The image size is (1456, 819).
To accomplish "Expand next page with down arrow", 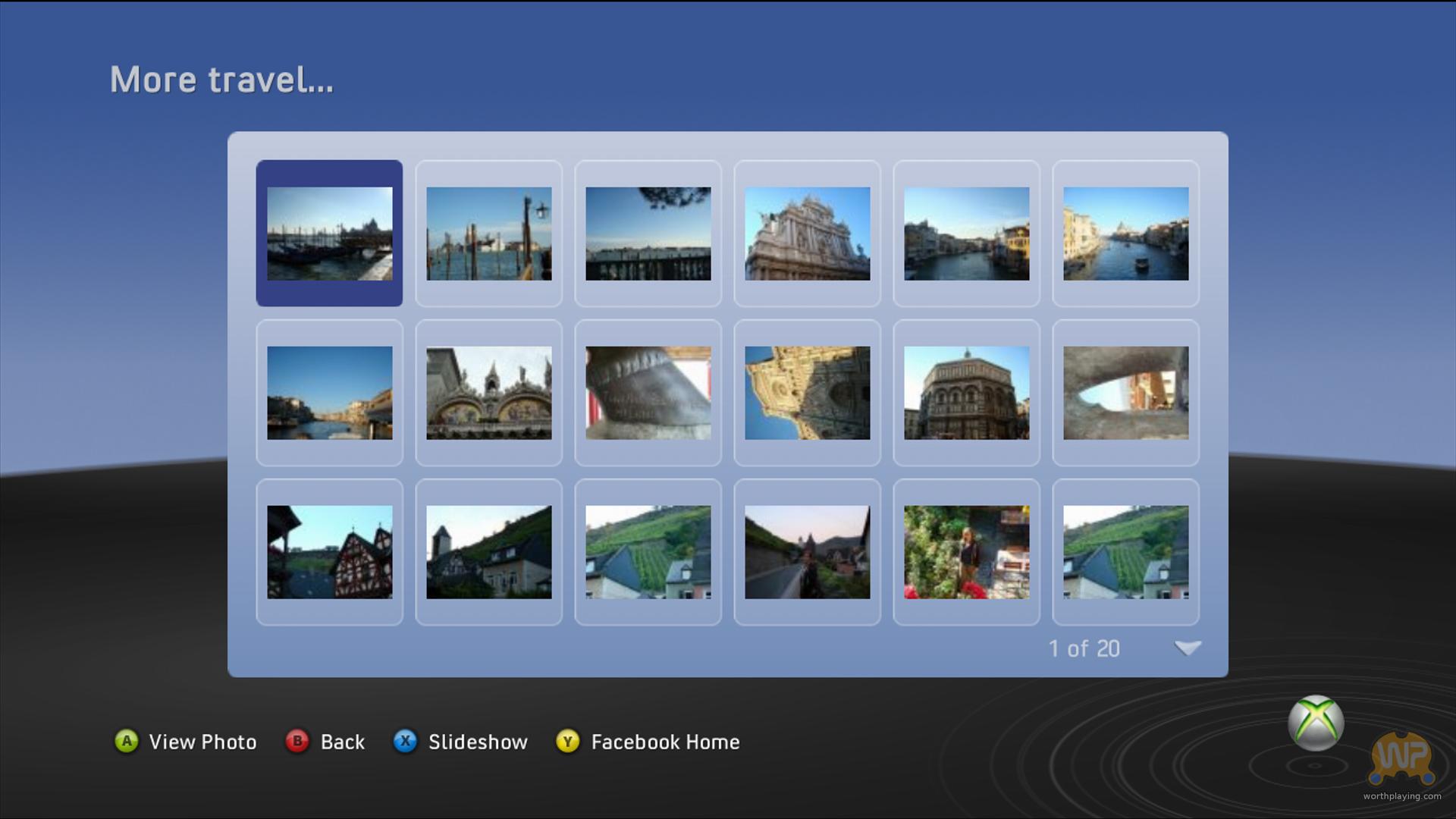I will coord(1188,648).
